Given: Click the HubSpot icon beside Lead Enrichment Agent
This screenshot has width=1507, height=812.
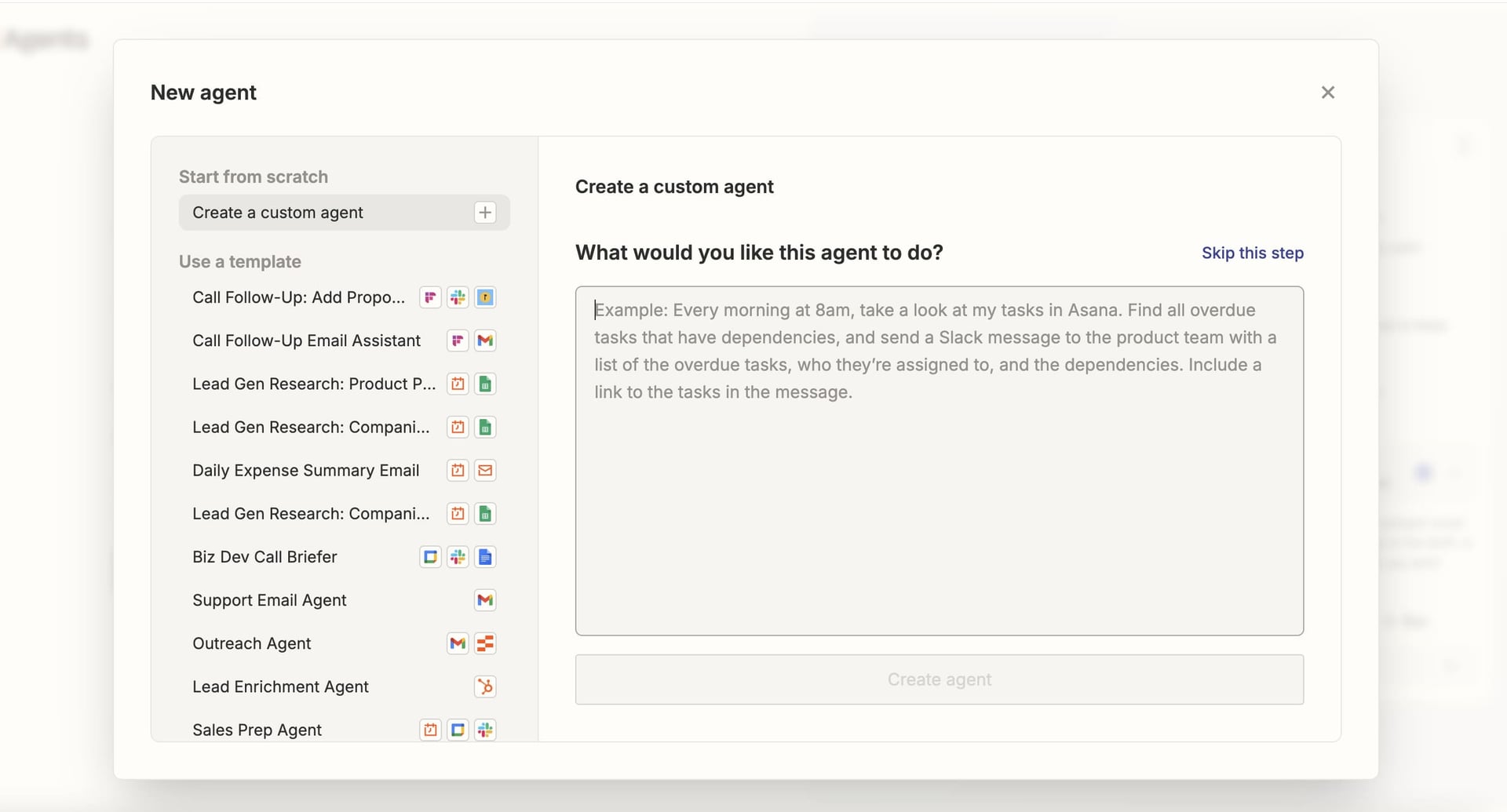Looking at the screenshot, I should pos(485,686).
